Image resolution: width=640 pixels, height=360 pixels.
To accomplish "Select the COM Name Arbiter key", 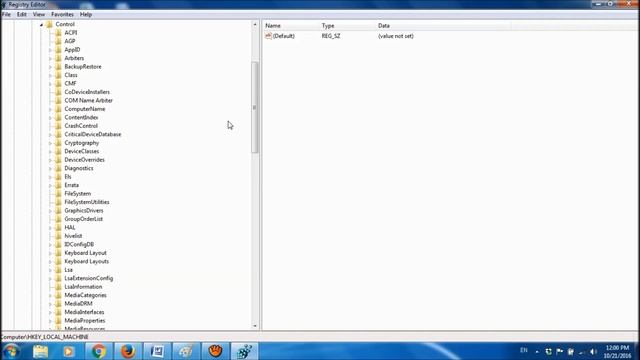I will (89, 100).
